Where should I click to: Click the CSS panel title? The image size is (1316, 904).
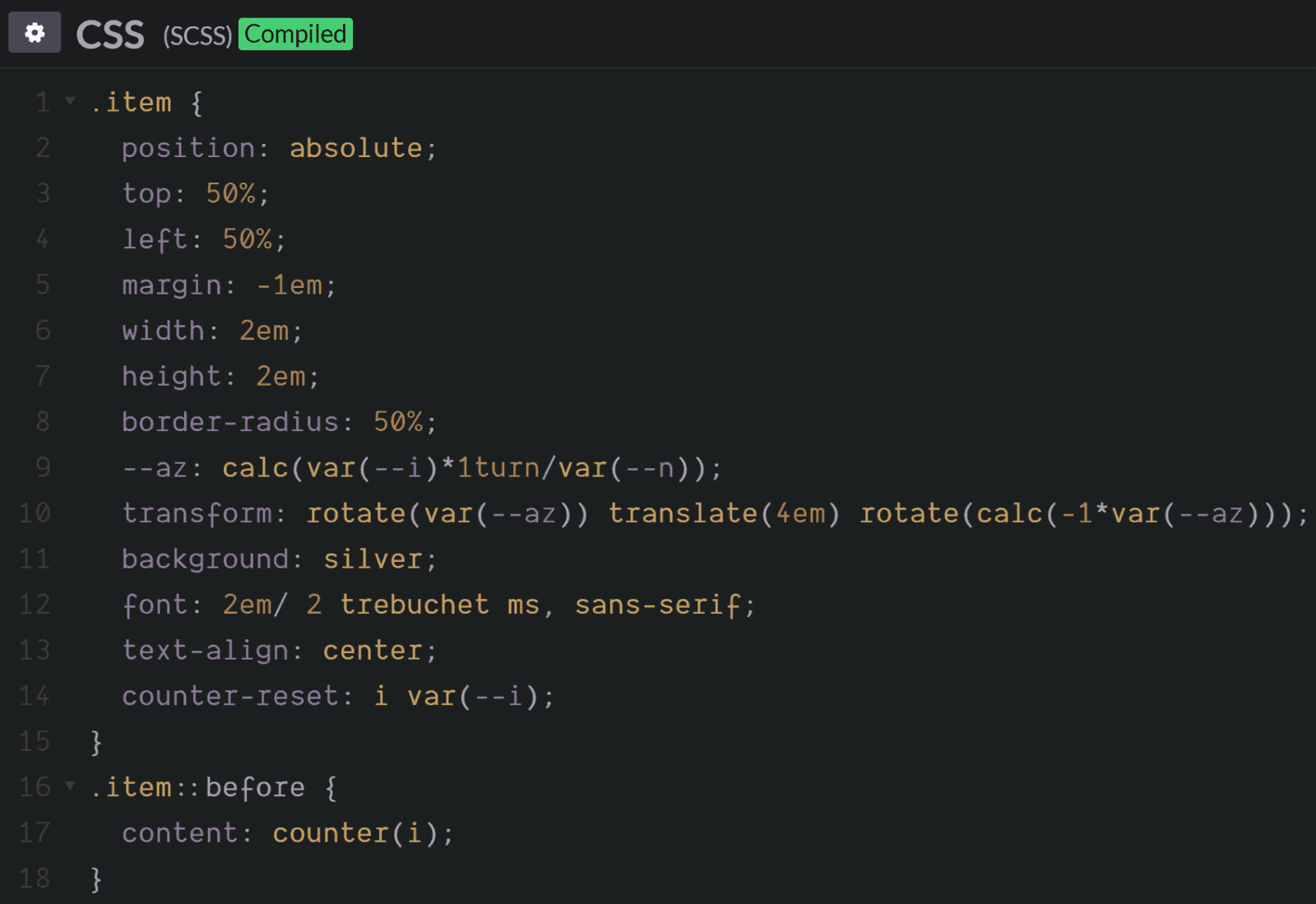[110, 35]
